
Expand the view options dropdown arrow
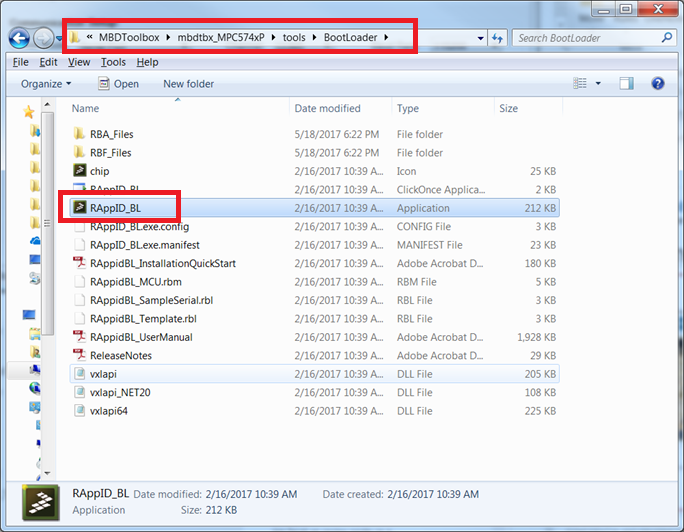[598, 83]
